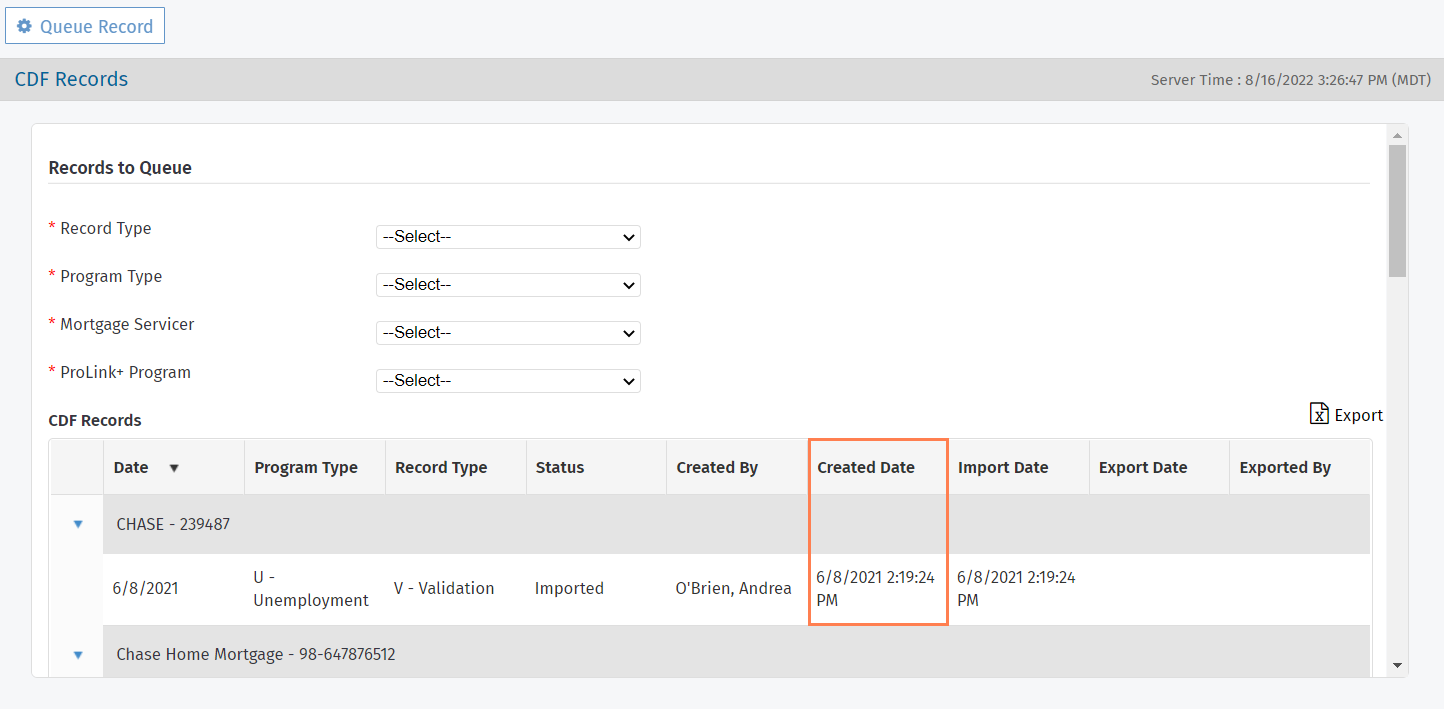Viewport: 1444px width, 709px height.
Task: Click the Date column sort arrow
Action: coord(174,468)
